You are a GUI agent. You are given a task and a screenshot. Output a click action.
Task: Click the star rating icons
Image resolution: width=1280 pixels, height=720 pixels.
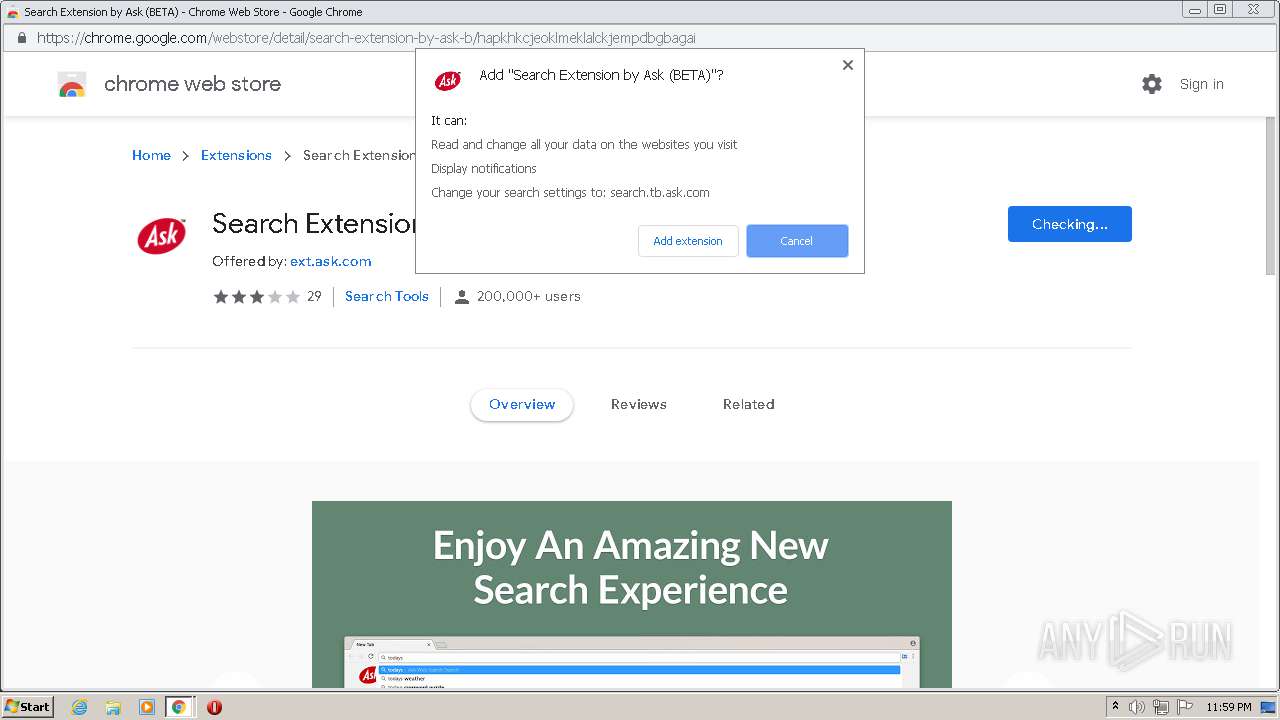256,297
